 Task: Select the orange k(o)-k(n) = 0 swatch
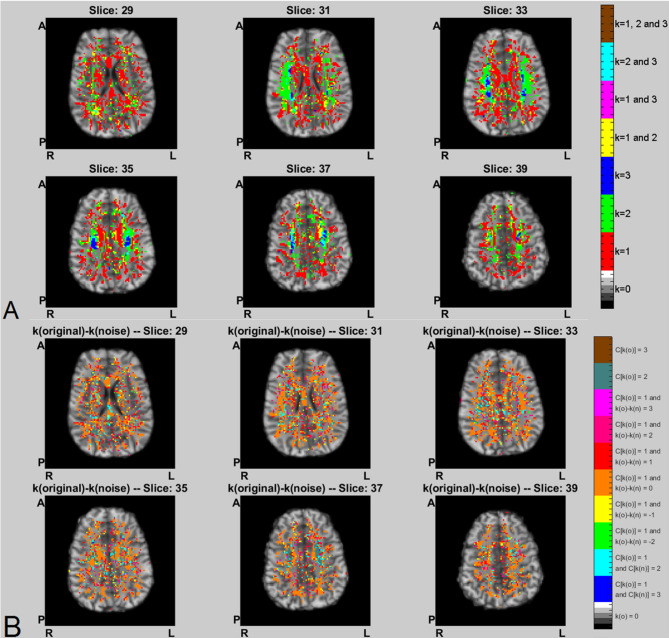click(x=603, y=483)
